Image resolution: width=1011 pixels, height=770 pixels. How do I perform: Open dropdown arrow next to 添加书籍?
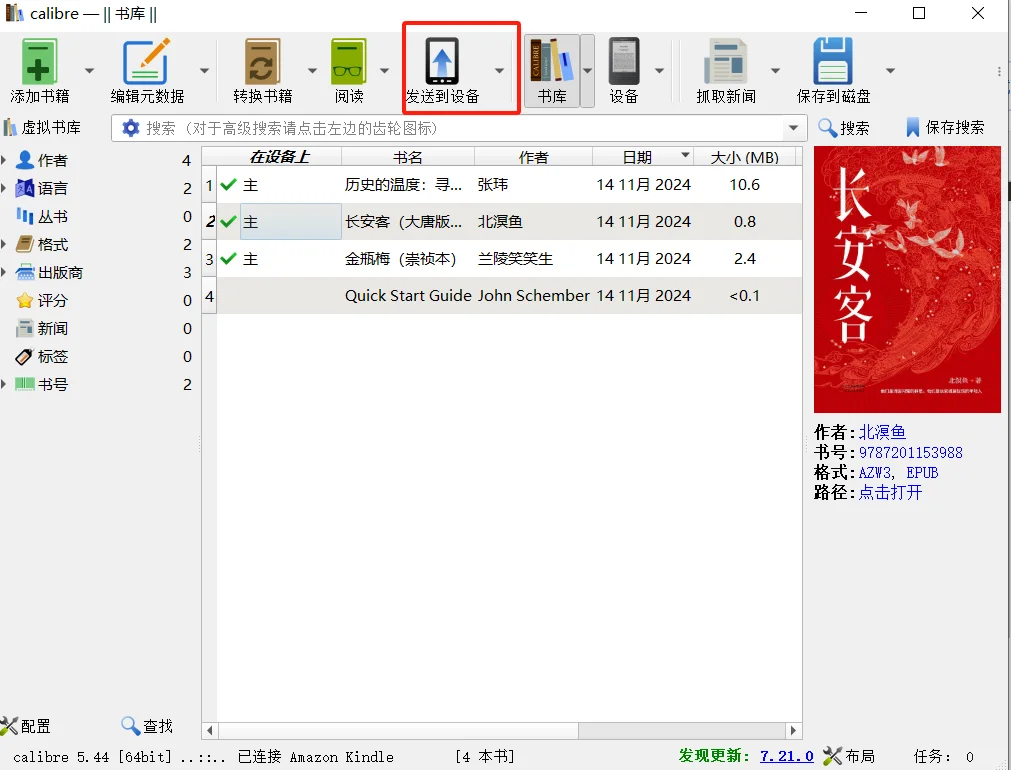90,70
